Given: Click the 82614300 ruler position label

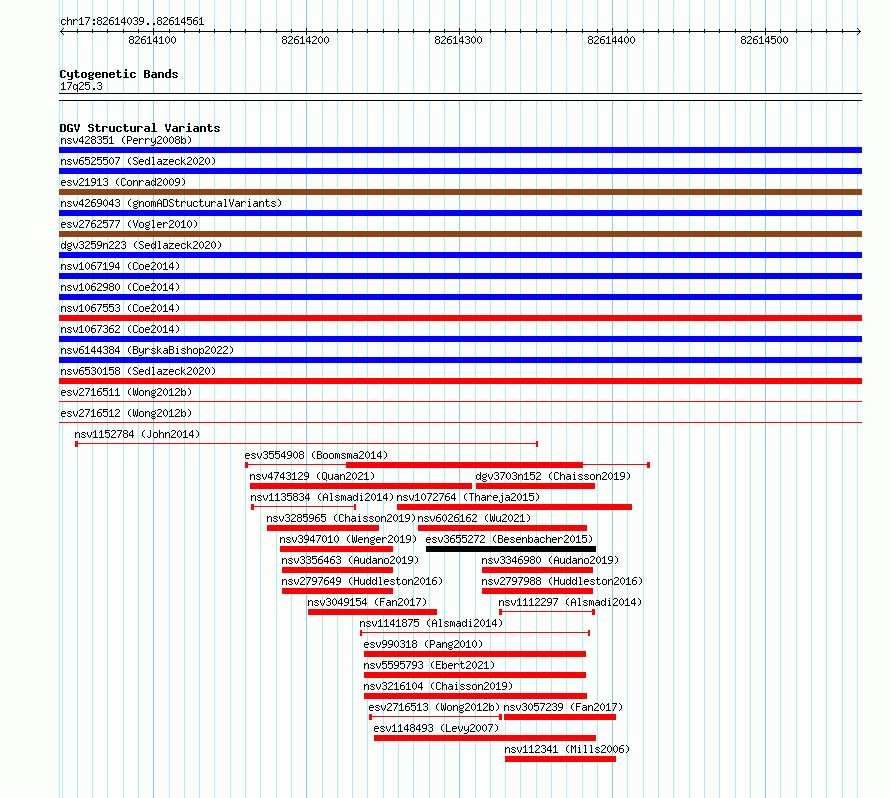Looking at the screenshot, I should tap(458, 40).
